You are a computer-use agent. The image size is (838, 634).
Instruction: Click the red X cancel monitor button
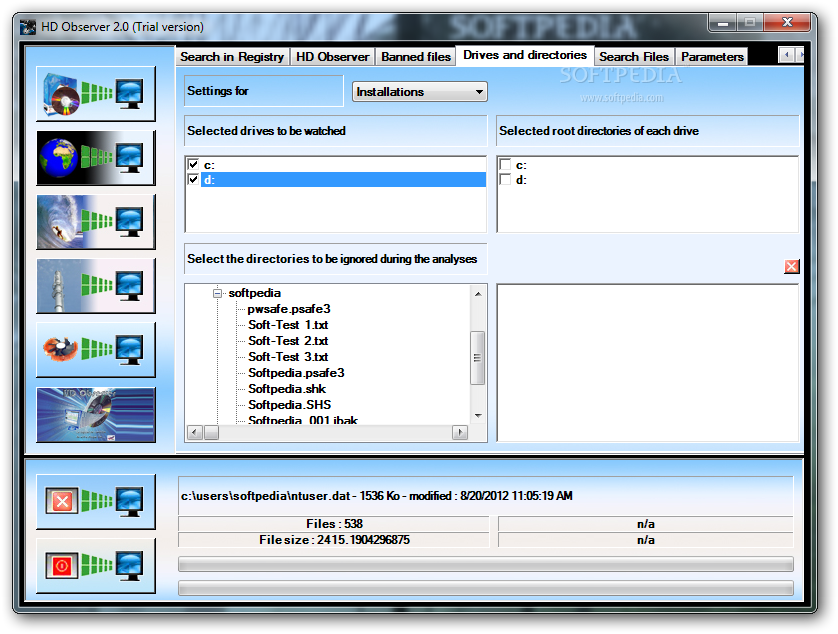(x=96, y=501)
